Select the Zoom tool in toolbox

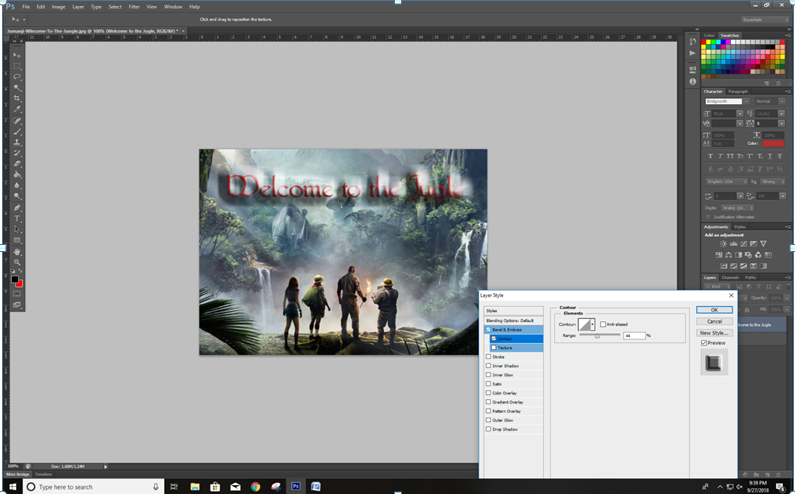(x=17, y=262)
